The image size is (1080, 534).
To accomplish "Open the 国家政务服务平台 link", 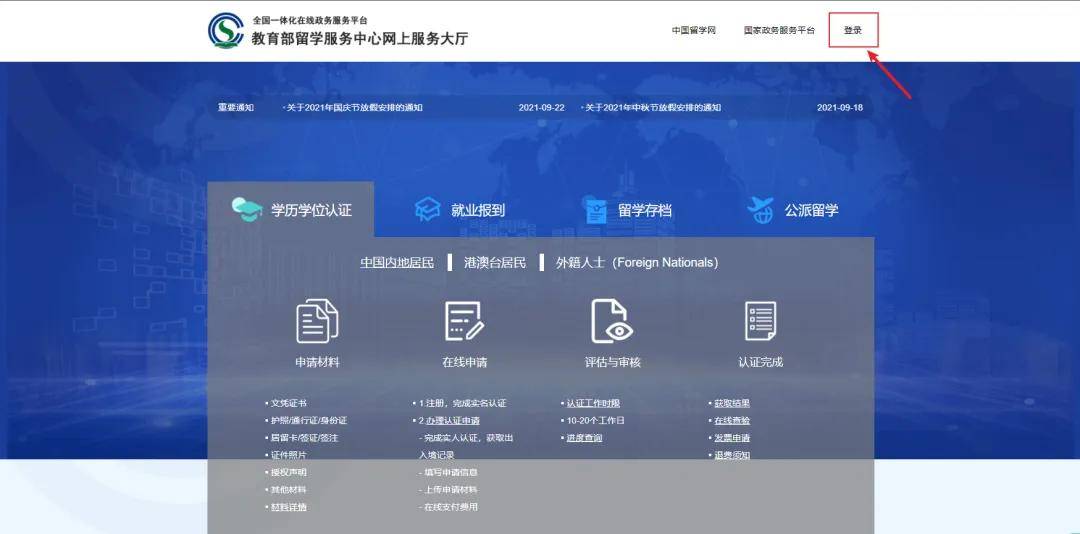I will click(779, 30).
